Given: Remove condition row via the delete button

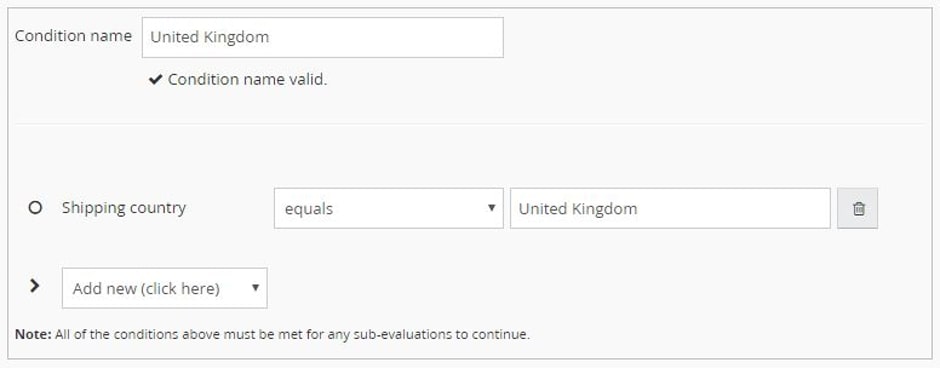Looking at the screenshot, I should pyautogui.click(x=858, y=209).
